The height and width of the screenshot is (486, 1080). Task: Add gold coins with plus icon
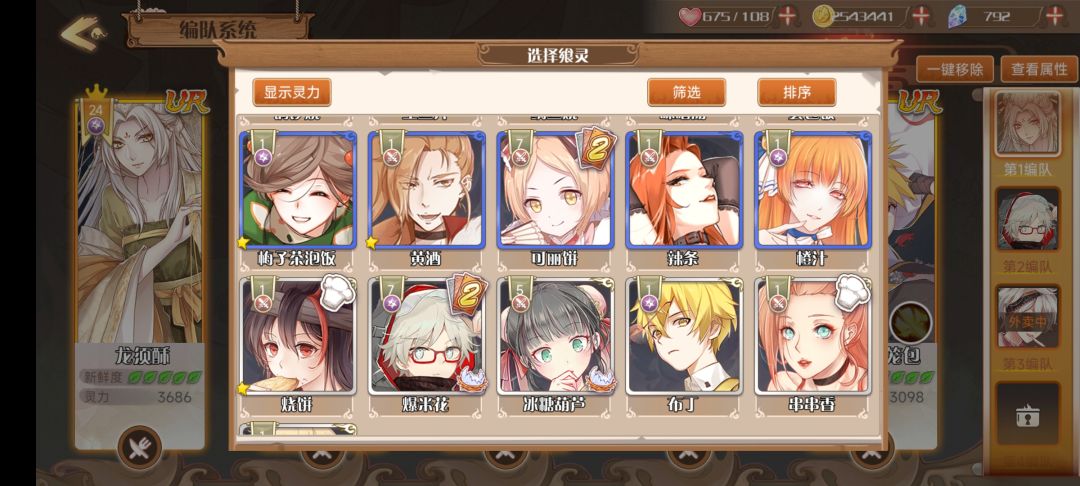[x=920, y=16]
